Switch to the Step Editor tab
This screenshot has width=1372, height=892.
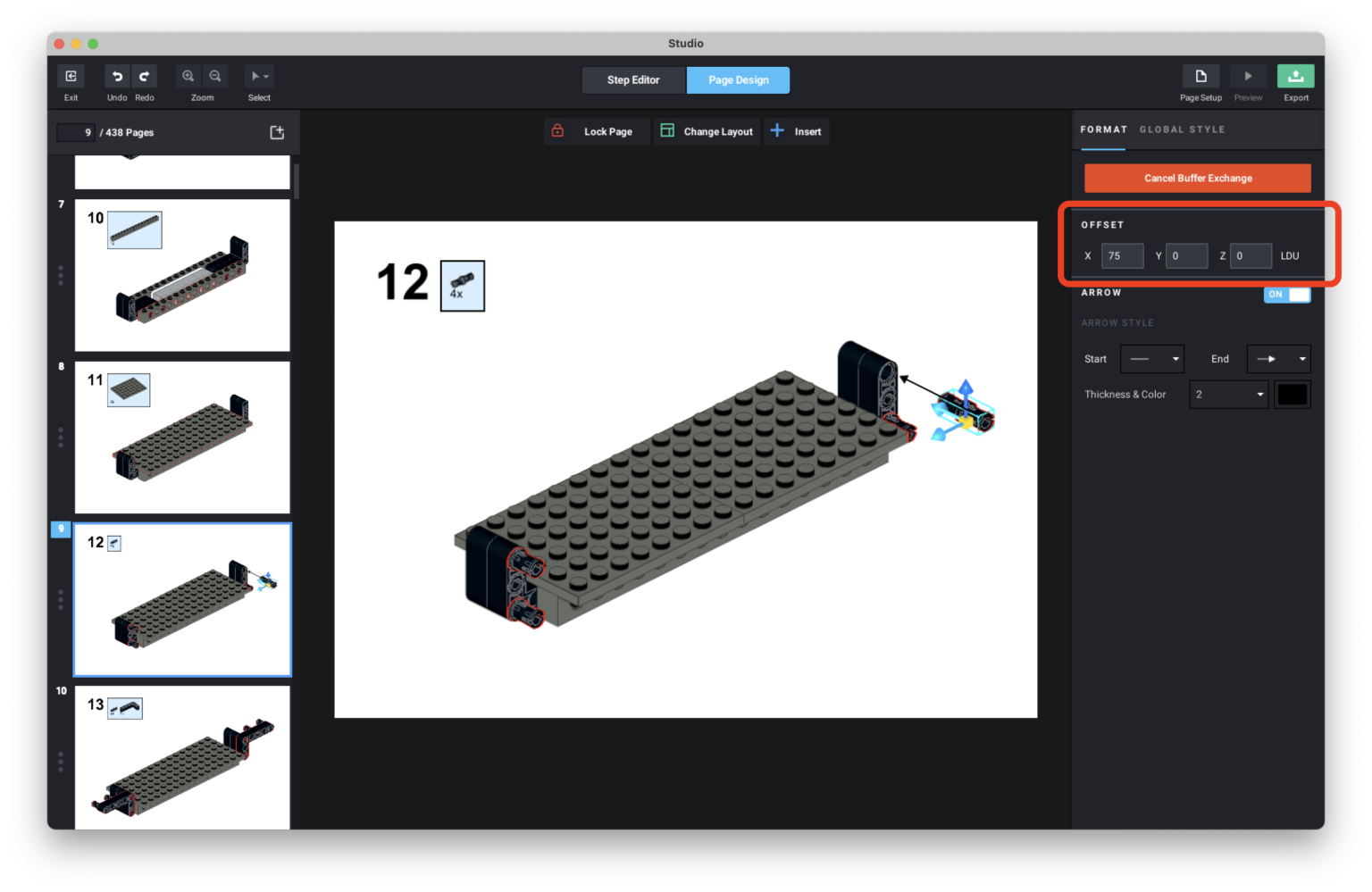click(x=633, y=79)
